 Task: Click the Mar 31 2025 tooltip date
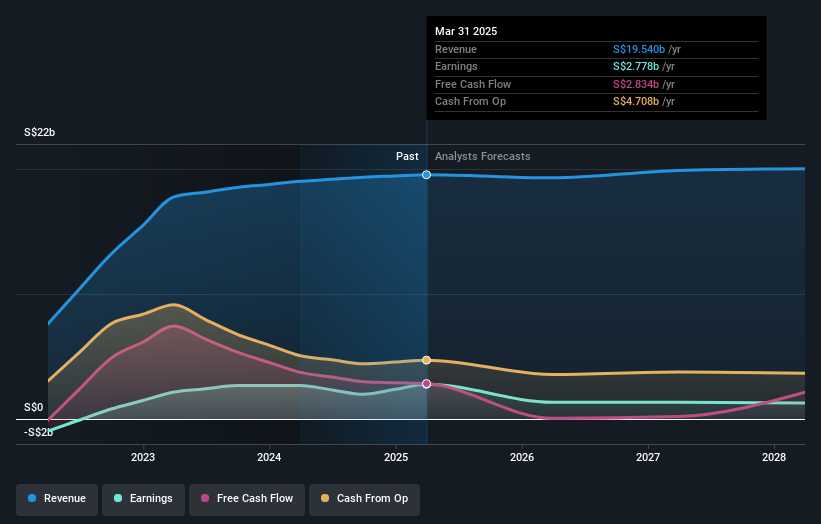(466, 31)
